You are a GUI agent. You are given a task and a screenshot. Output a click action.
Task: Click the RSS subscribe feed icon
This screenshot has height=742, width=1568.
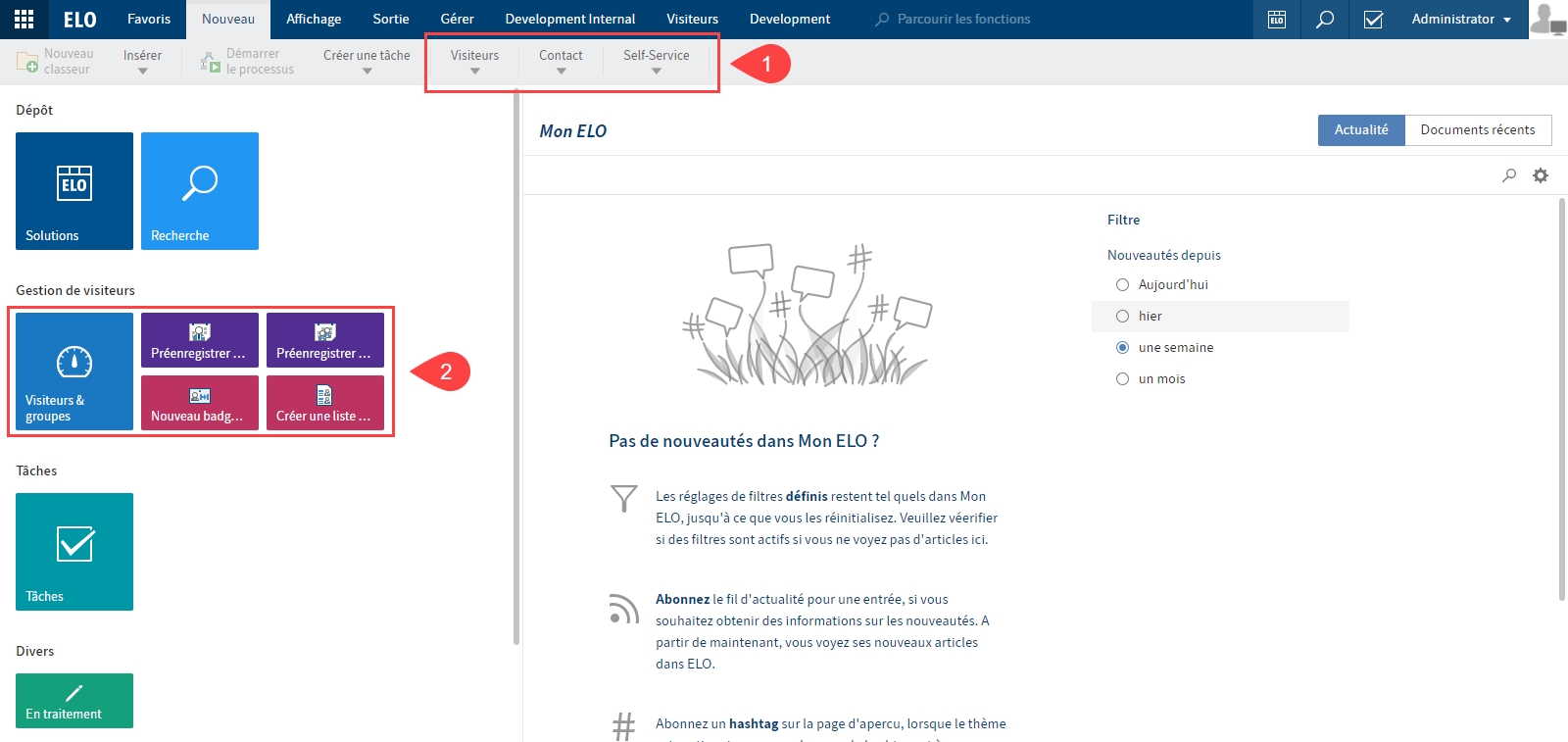(623, 609)
